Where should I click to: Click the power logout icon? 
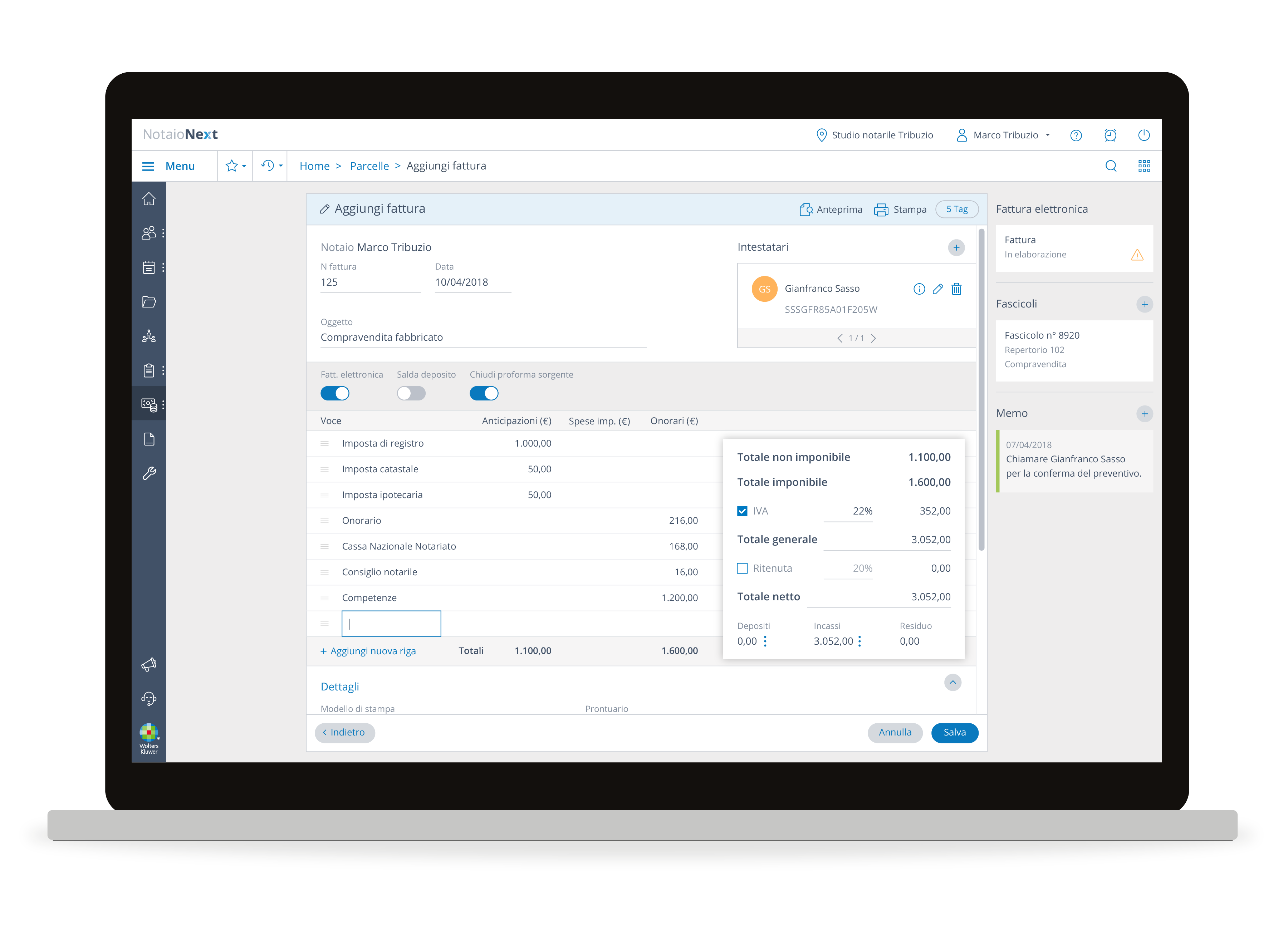tap(1144, 135)
